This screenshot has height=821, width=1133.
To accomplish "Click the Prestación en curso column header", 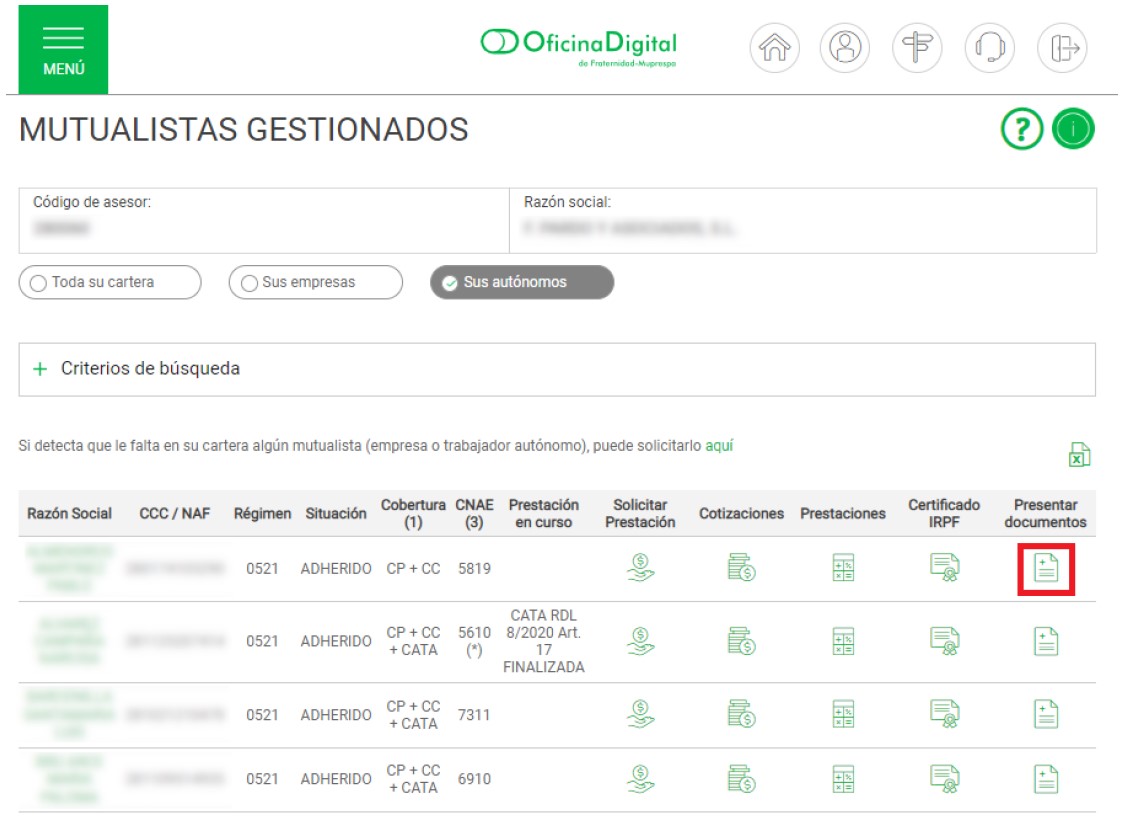I will 543,513.
